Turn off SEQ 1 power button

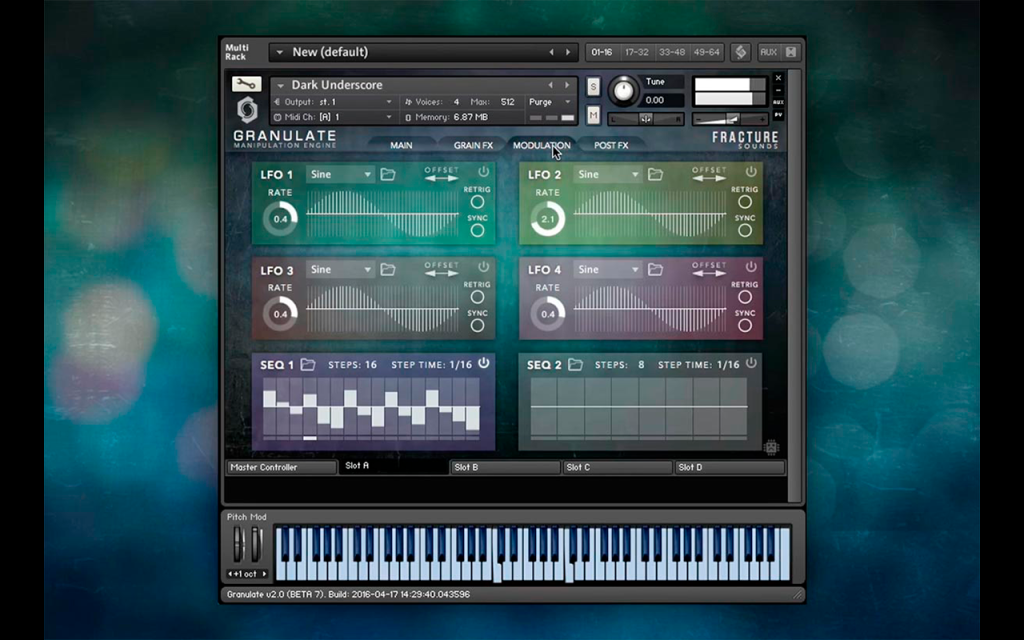483,363
